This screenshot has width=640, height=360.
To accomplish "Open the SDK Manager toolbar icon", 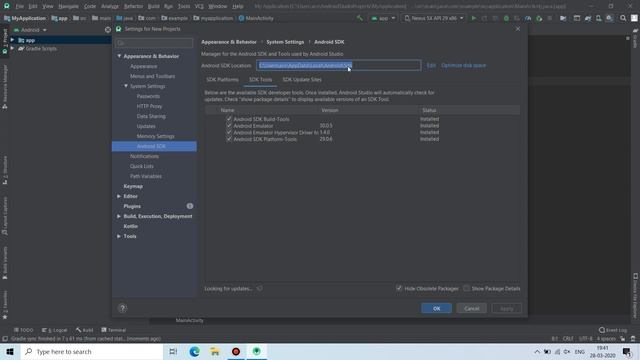I will [x=610, y=18].
